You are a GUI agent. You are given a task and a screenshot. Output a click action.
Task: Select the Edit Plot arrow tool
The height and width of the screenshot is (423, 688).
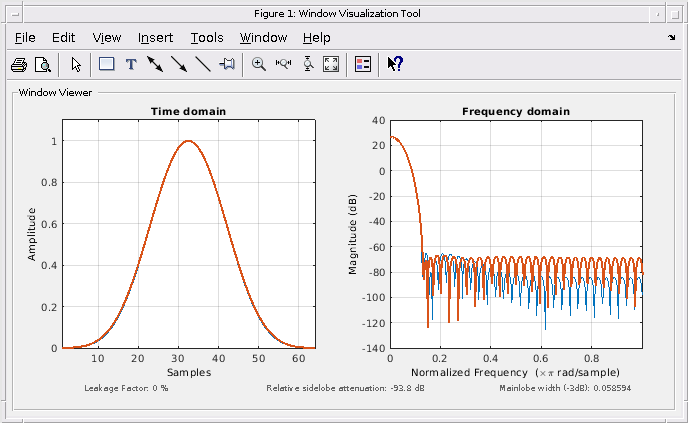pyautogui.click(x=76, y=65)
